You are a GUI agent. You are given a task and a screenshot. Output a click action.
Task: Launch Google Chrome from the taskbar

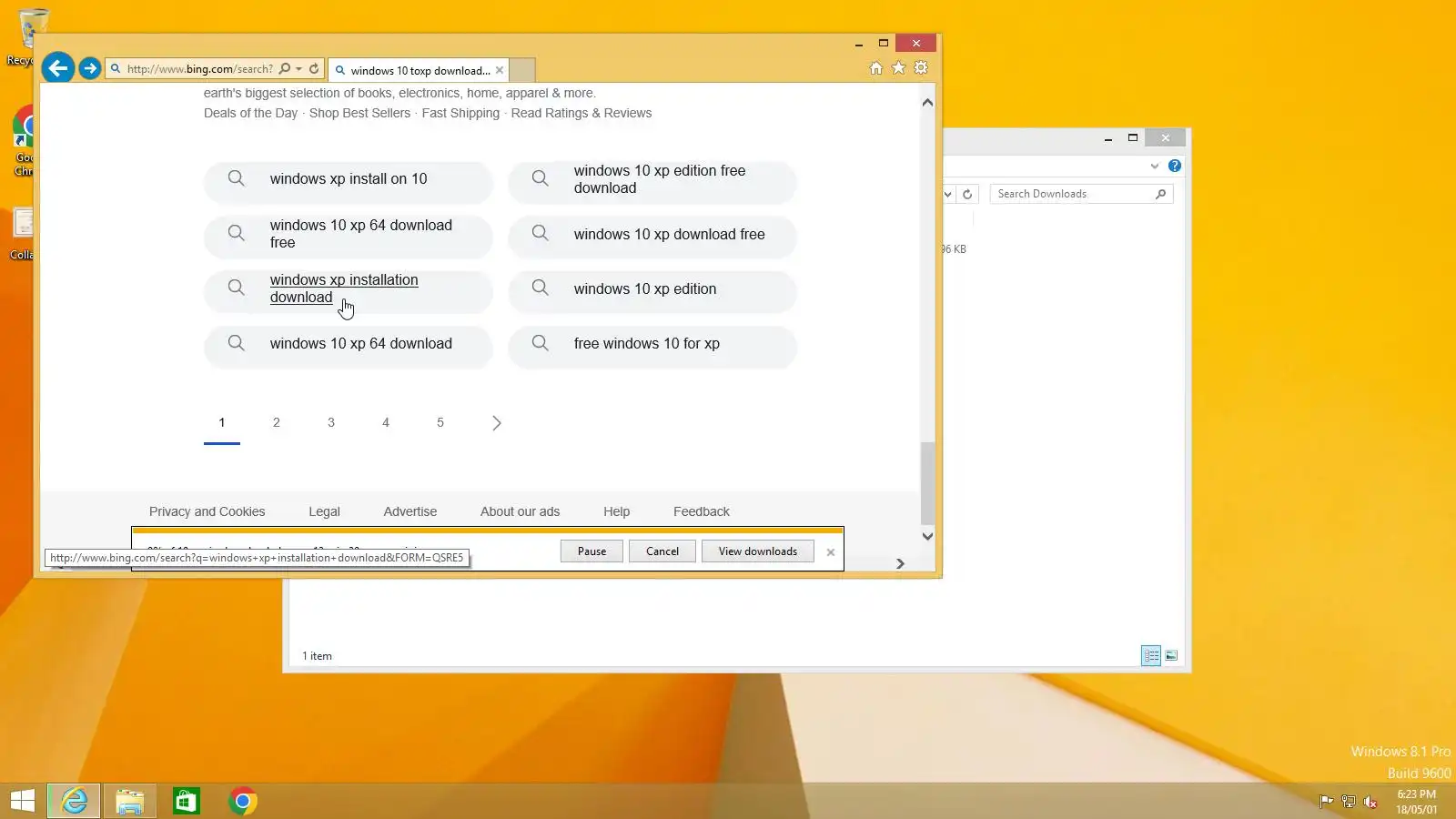click(243, 801)
